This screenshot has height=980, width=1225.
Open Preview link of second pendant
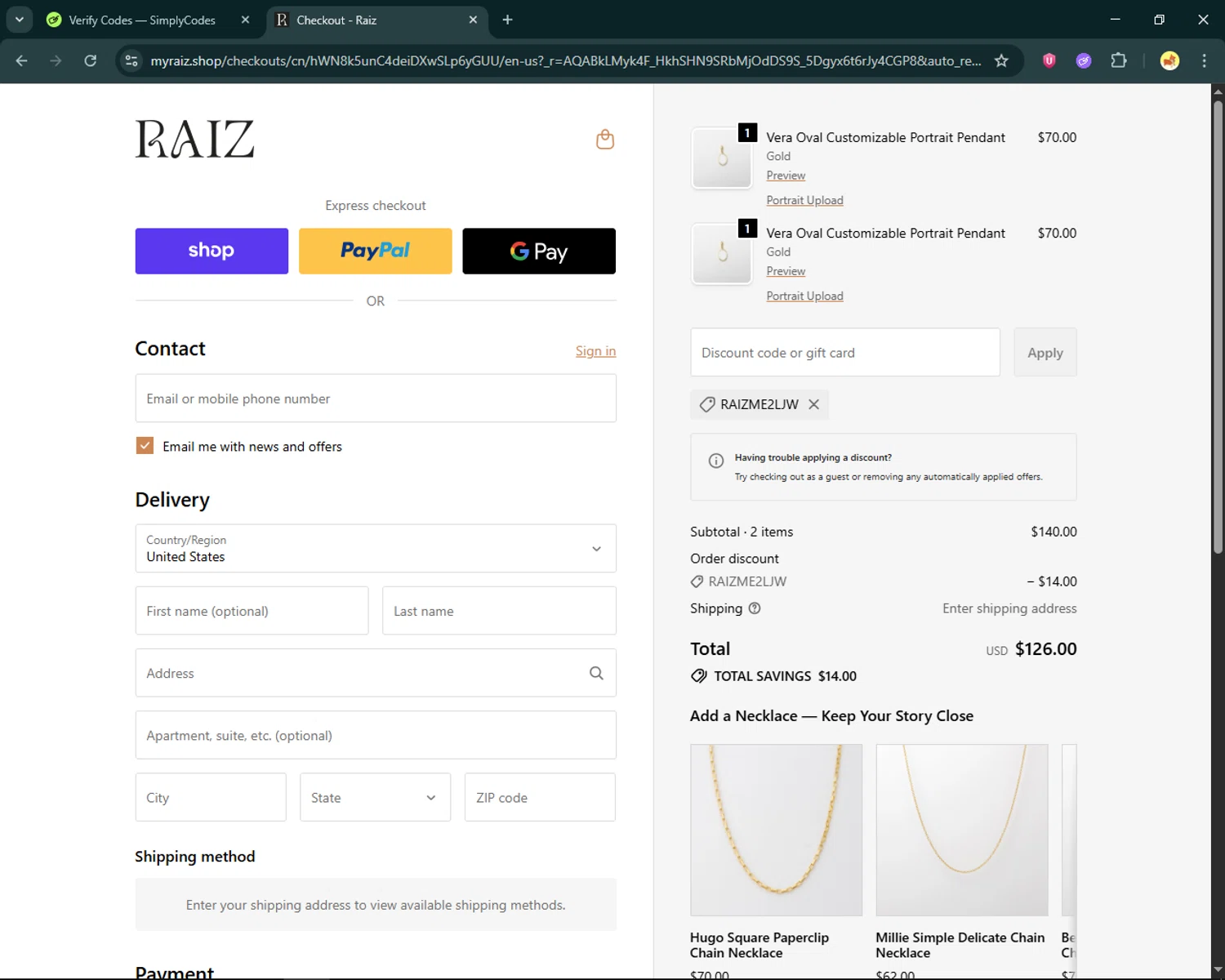(x=786, y=271)
